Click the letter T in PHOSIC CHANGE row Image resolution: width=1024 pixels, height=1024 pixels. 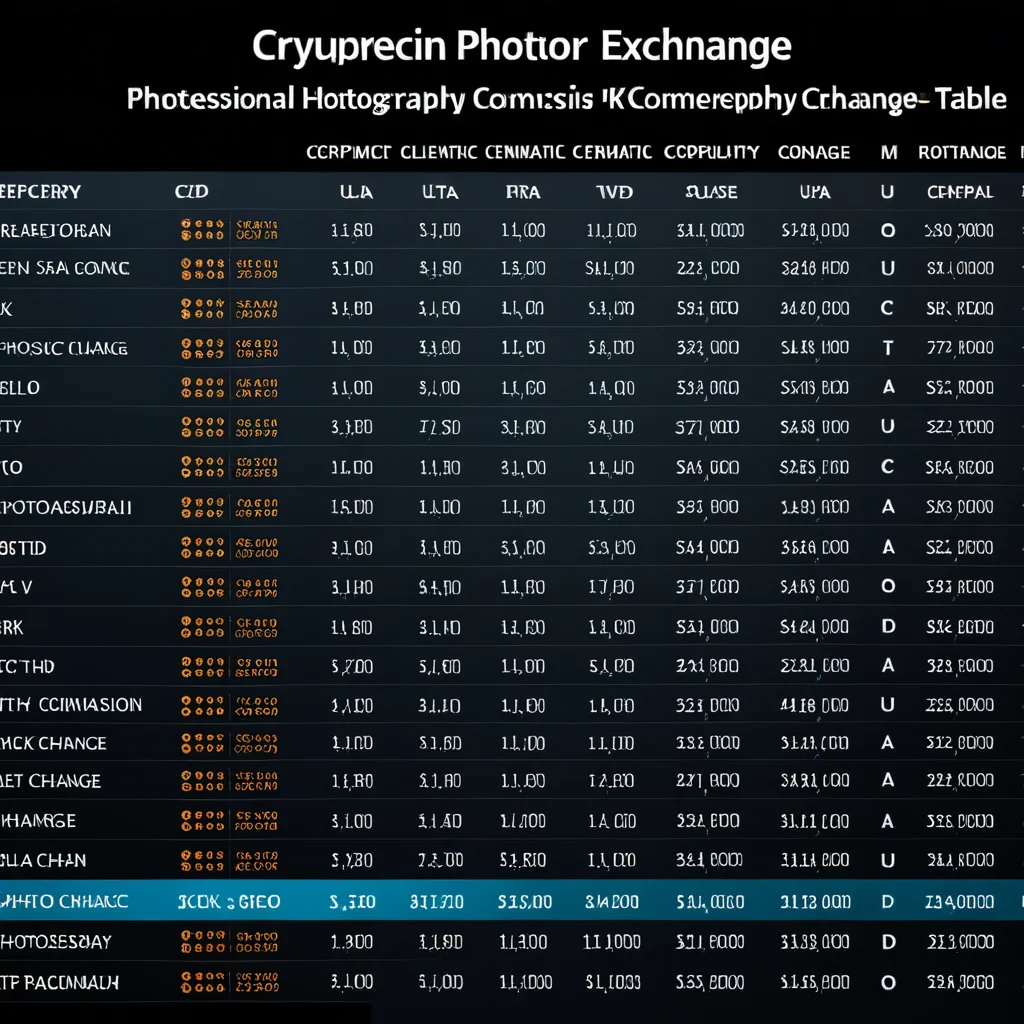[x=888, y=348]
